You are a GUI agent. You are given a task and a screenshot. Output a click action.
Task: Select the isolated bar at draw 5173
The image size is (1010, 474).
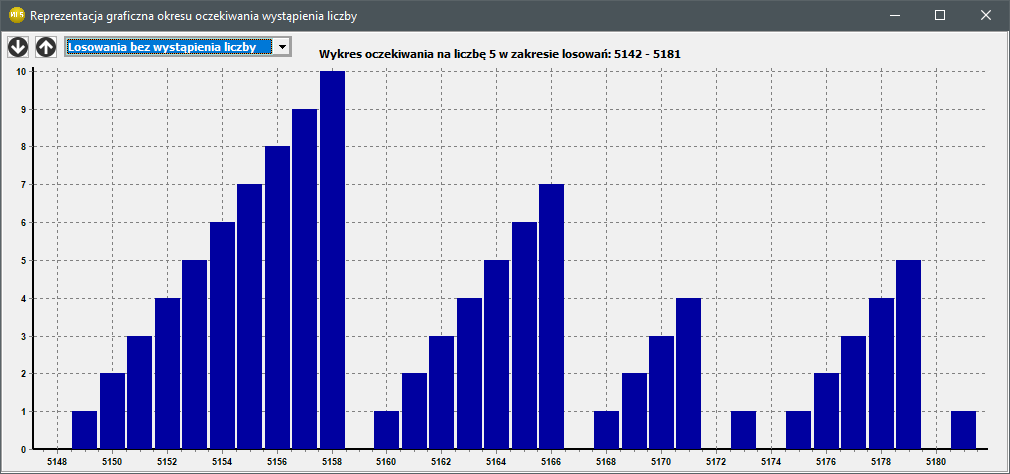743,430
